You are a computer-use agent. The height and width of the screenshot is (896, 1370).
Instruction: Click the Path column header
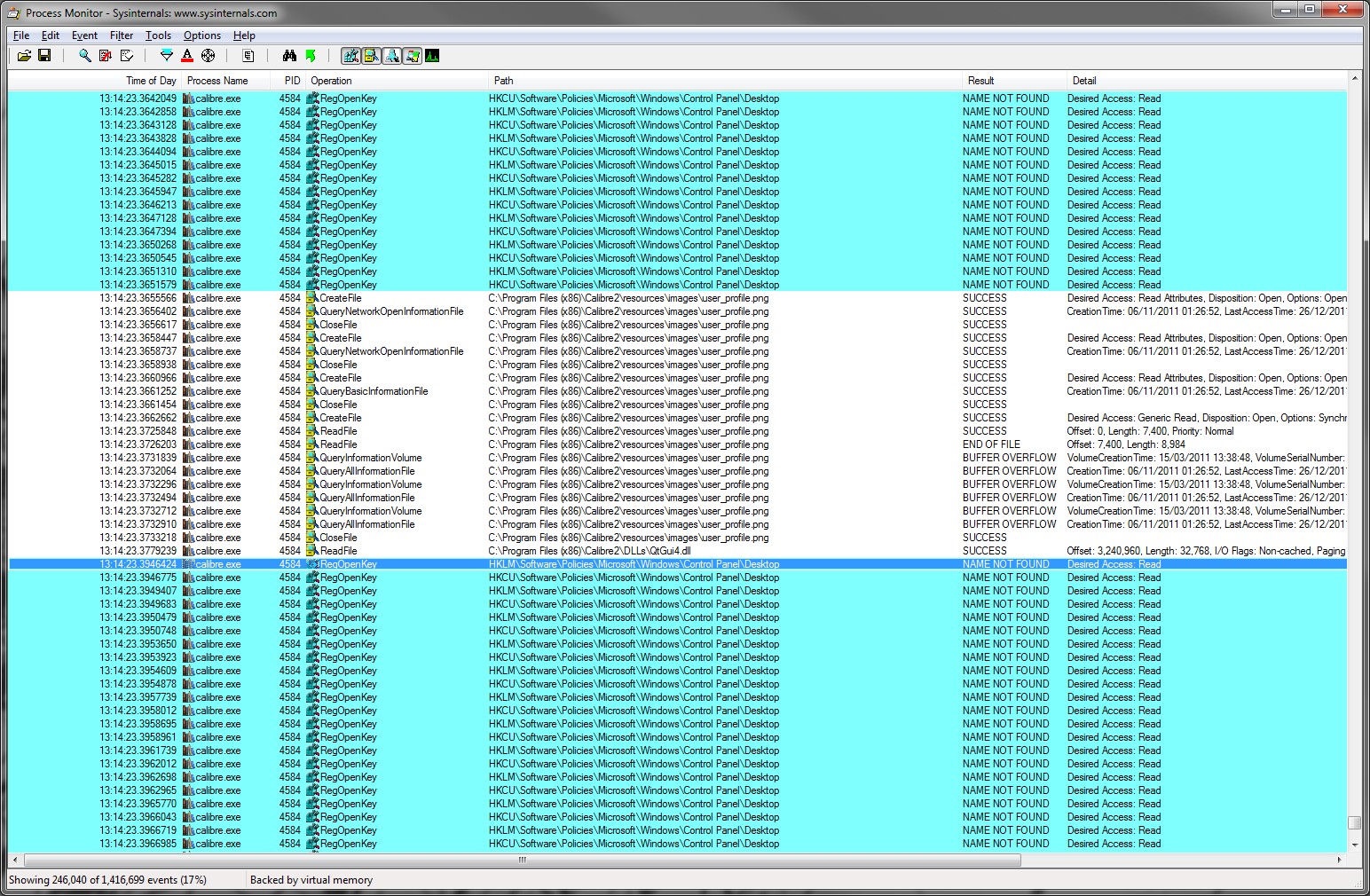[x=727, y=81]
